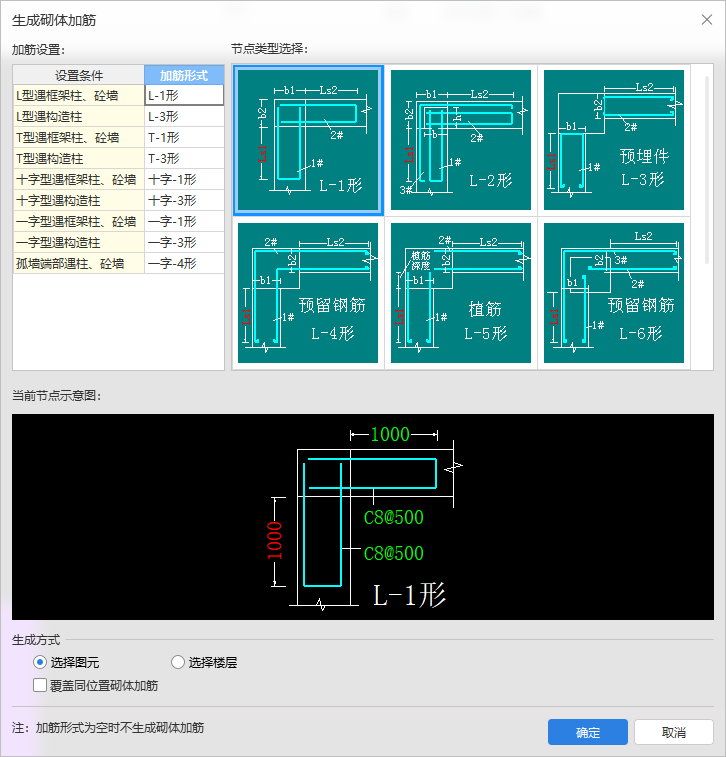Open the 一字-3形 reinforcement form cell

point(184,242)
